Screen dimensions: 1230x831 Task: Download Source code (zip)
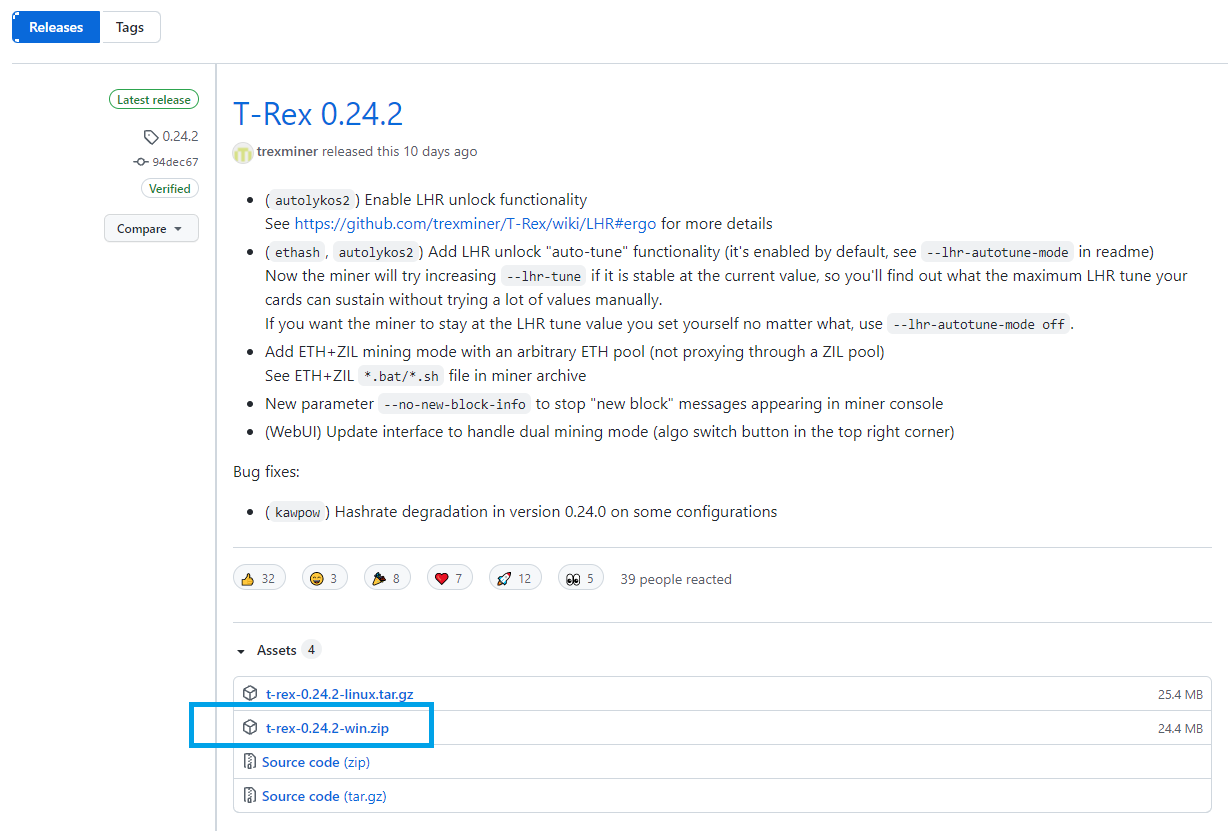316,762
